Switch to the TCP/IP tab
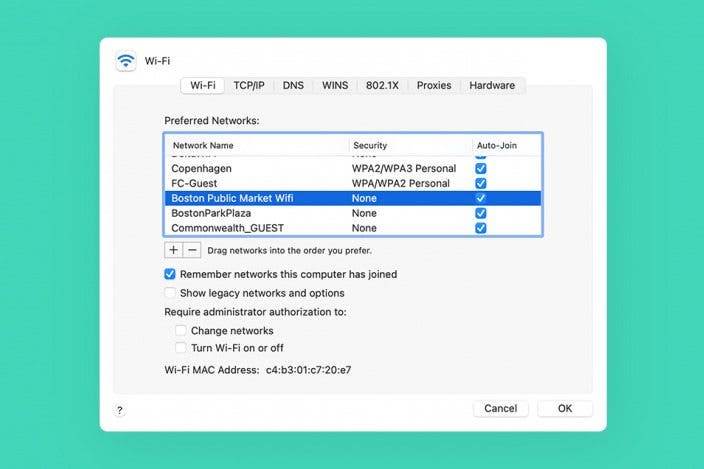 [x=249, y=86]
